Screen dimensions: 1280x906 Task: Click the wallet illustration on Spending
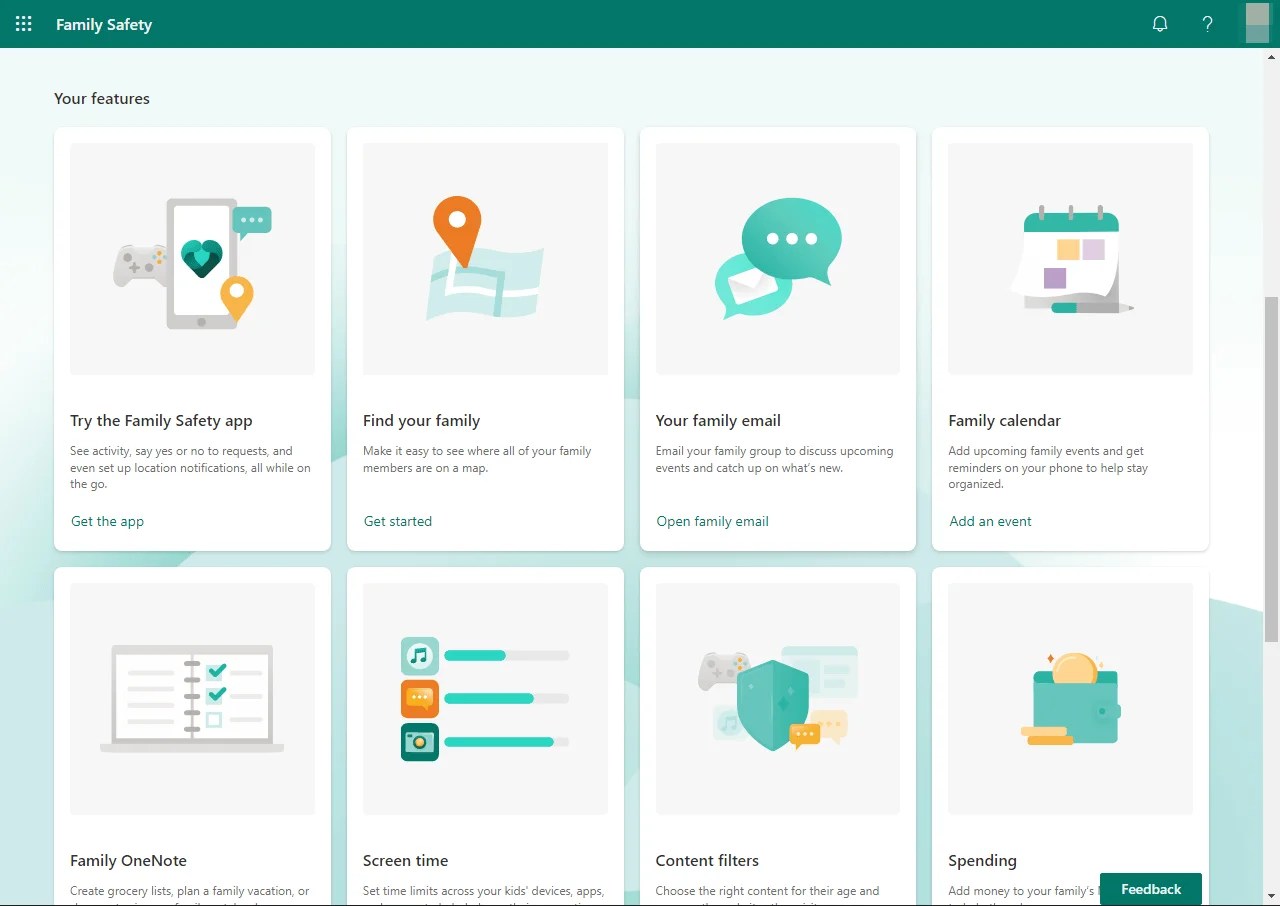1070,698
